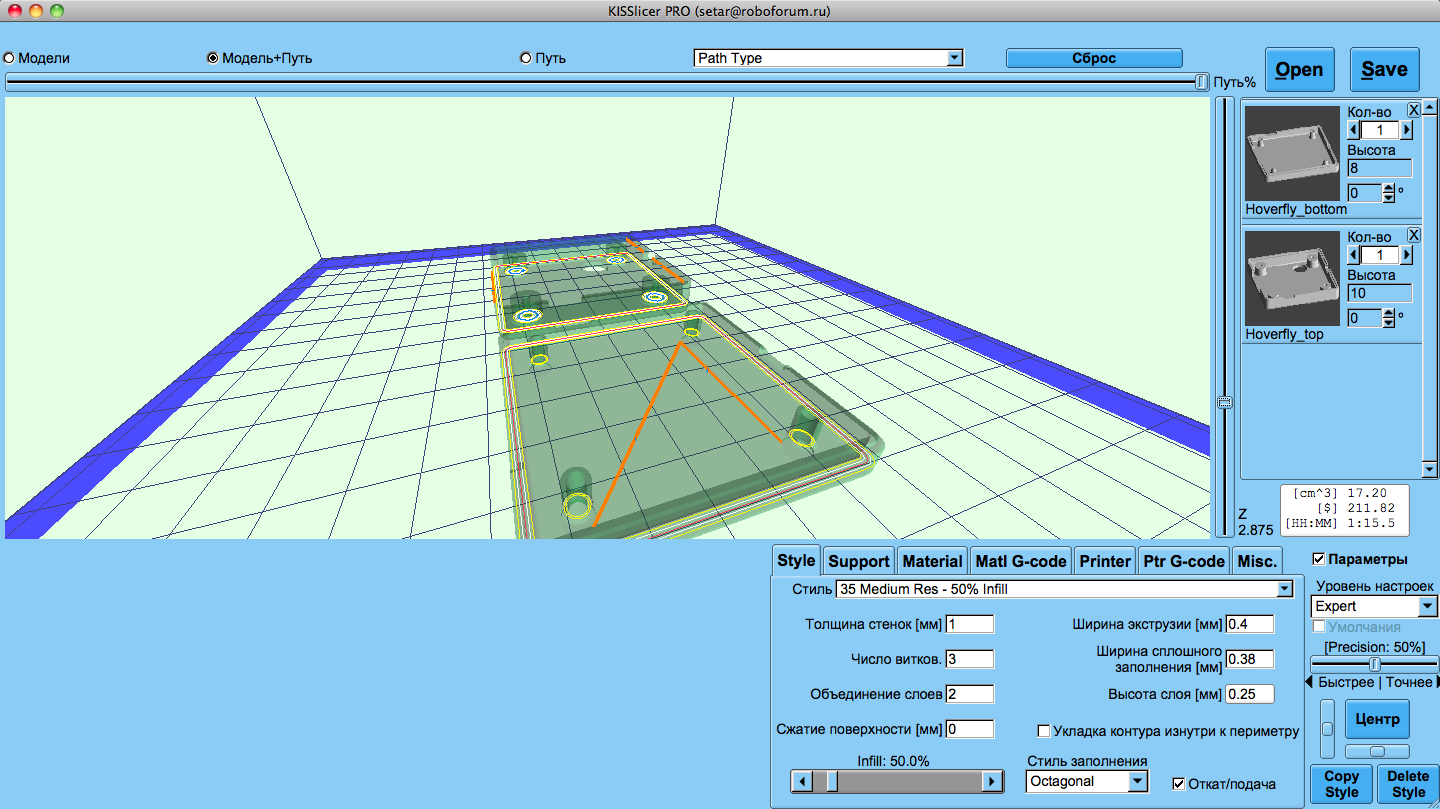Click the Hoverfly_top model thumbnail

pos(1292,278)
